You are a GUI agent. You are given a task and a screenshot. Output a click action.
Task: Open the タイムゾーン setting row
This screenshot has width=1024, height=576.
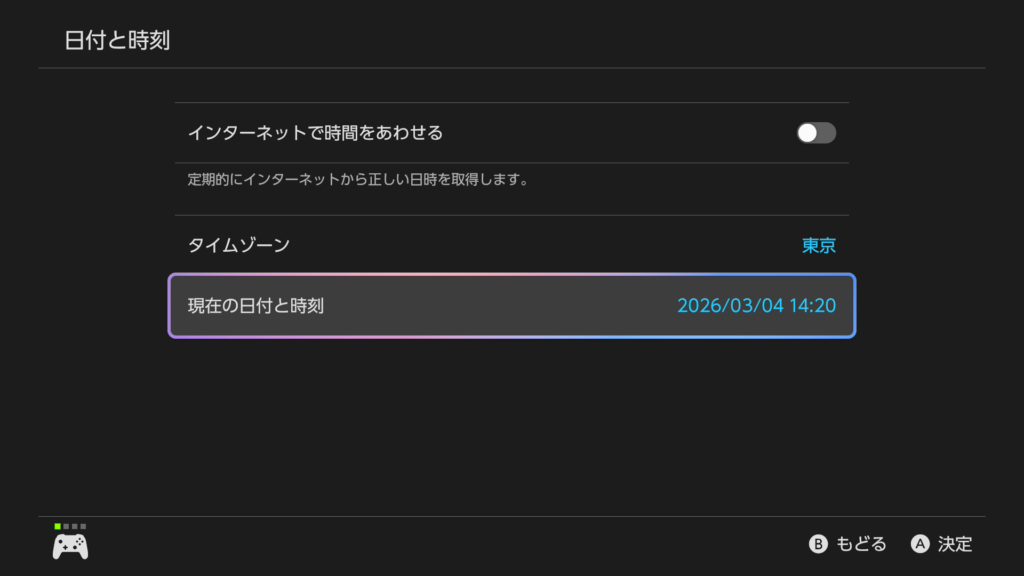pyautogui.click(x=511, y=245)
